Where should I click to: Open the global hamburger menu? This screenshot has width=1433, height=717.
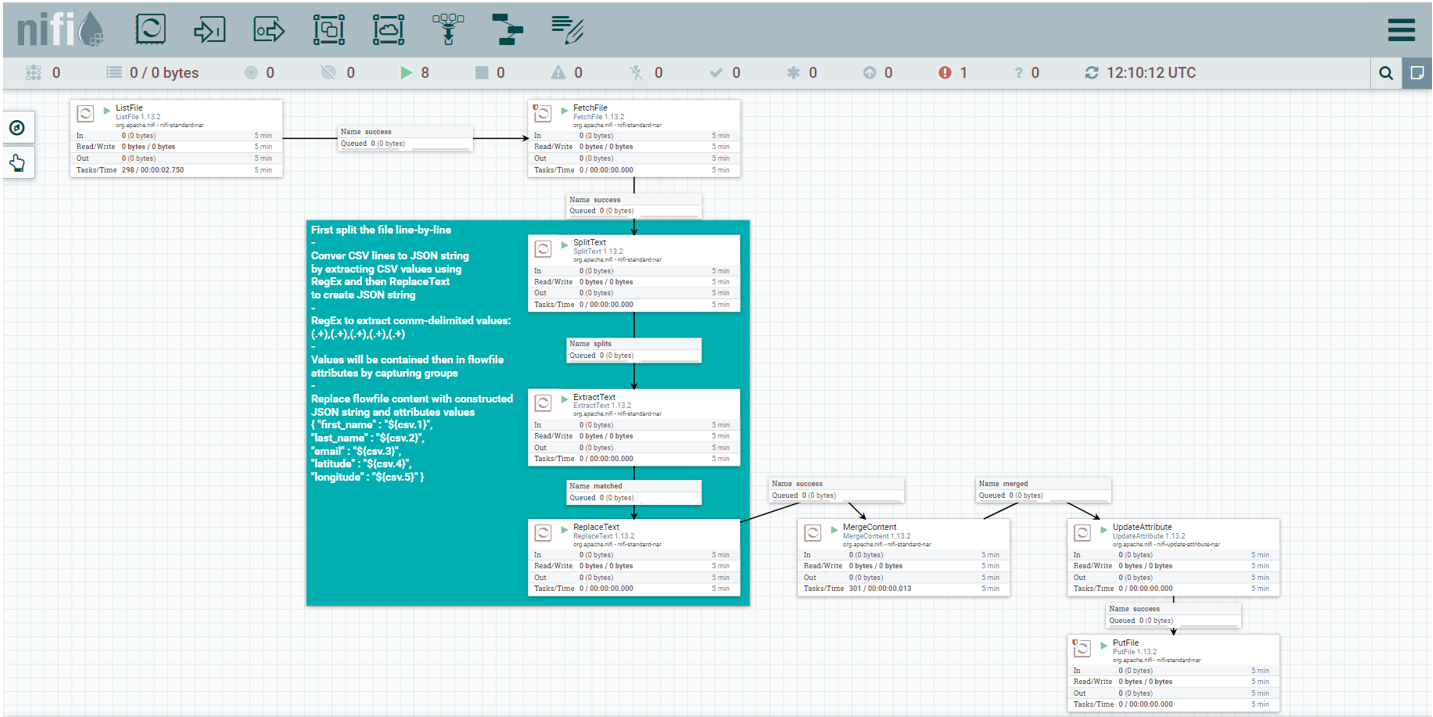tap(1401, 30)
